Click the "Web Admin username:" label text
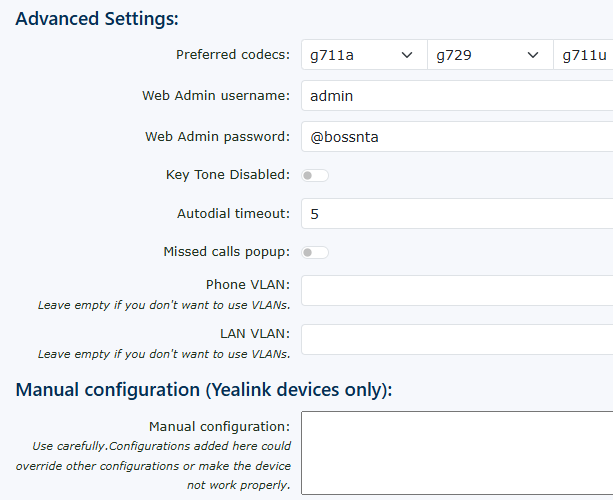Viewport: 613px width, 500px height. click(x=216, y=96)
